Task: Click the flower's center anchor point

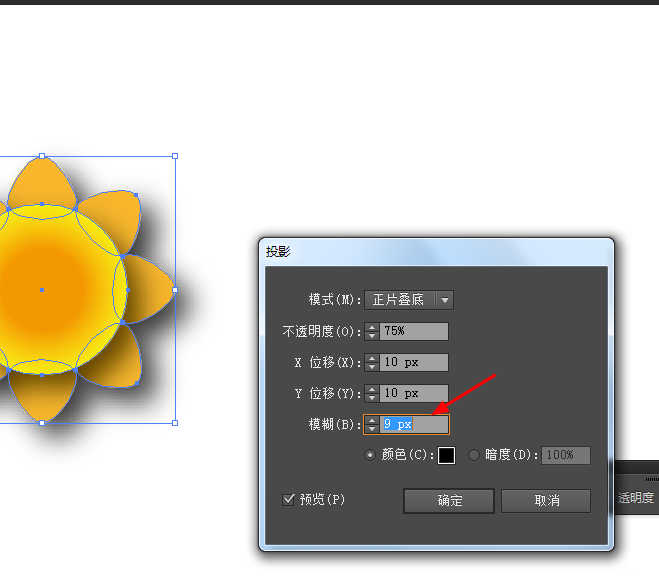Action: click(42, 290)
